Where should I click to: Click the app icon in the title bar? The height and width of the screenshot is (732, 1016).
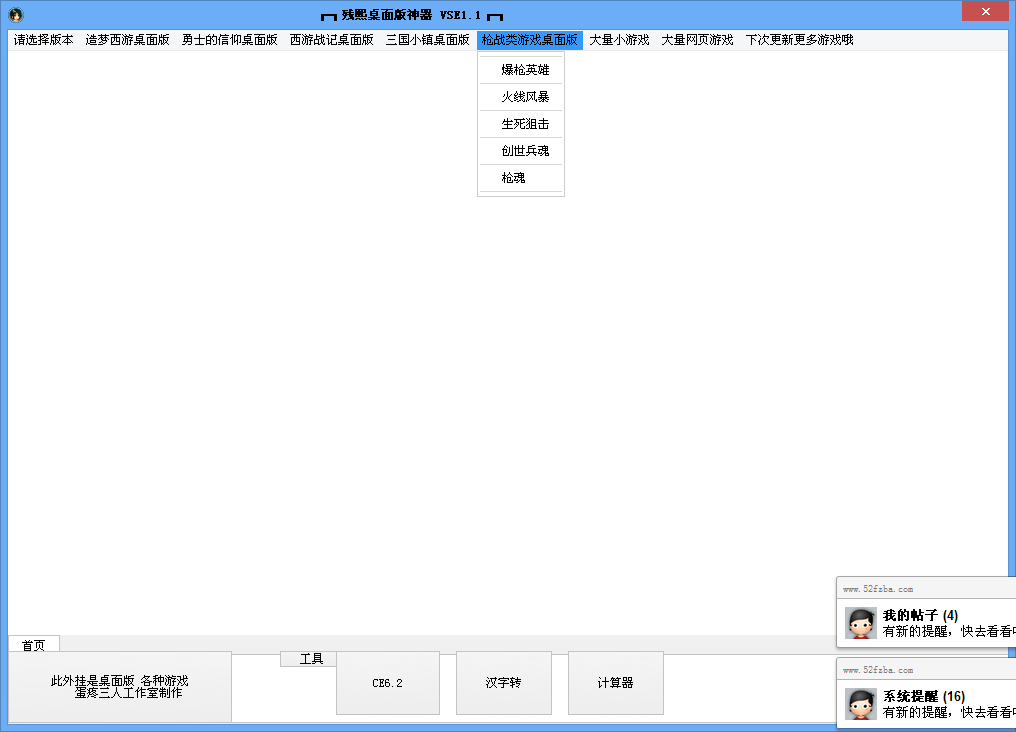pyautogui.click(x=16, y=14)
